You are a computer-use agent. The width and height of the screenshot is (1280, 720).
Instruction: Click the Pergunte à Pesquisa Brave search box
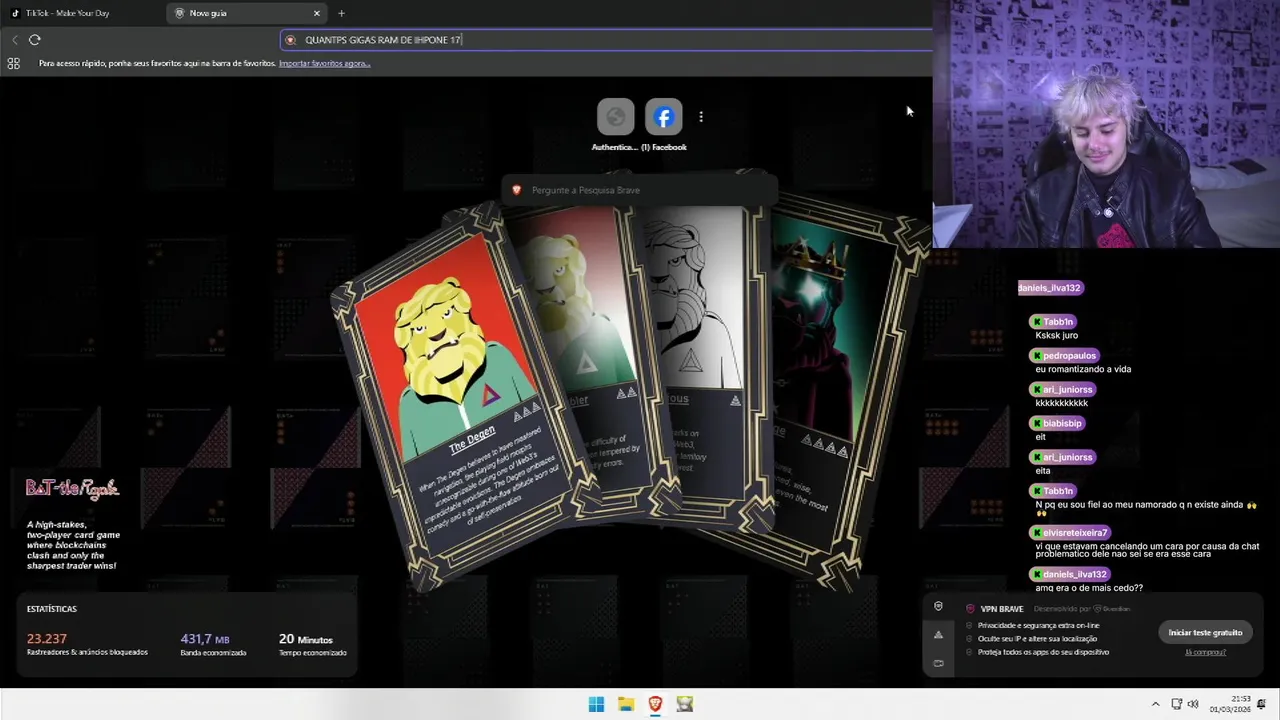click(x=640, y=190)
